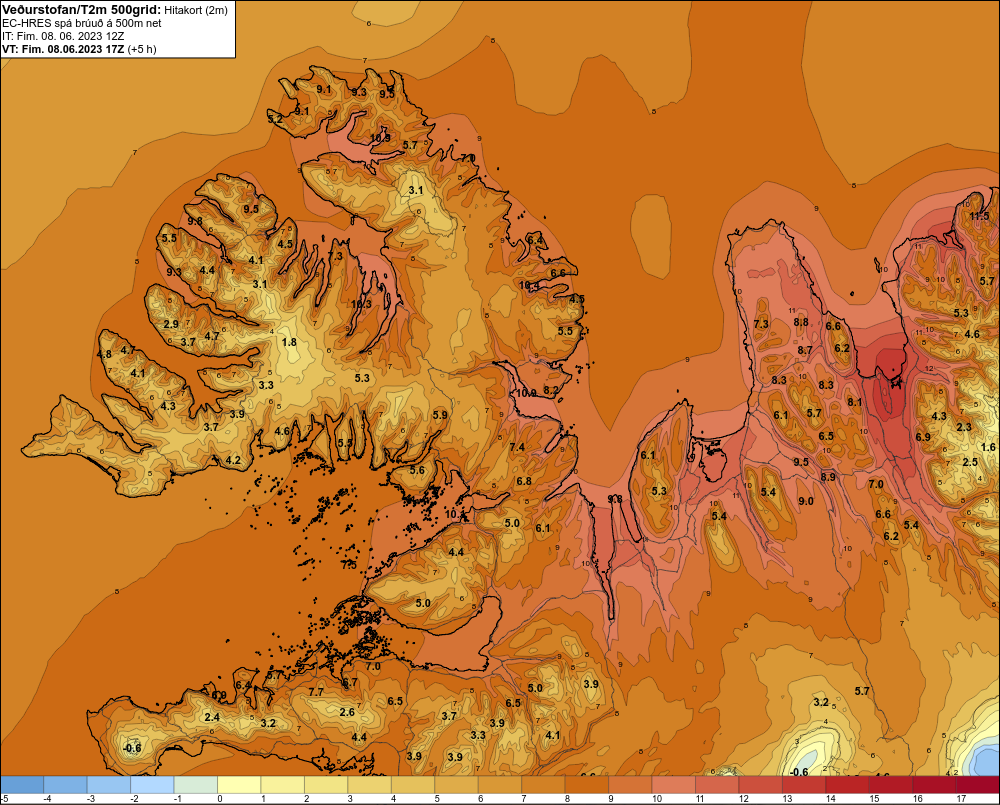Click the '1.8' temperature value on the Westfjords plateau
Screen dimensions: 1000x805
click(289, 343)
